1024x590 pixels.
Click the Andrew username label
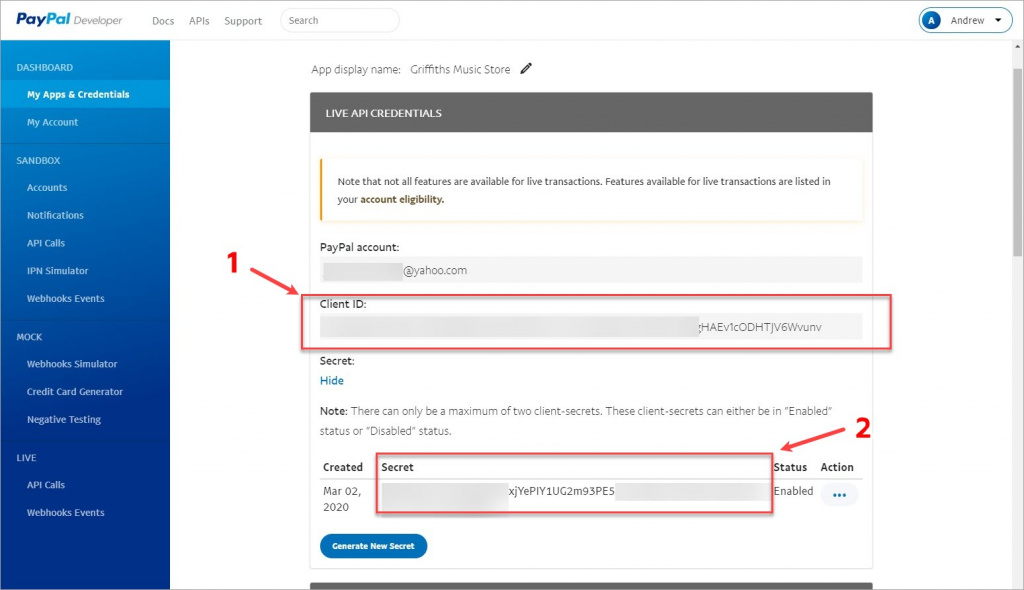(967, 20)
